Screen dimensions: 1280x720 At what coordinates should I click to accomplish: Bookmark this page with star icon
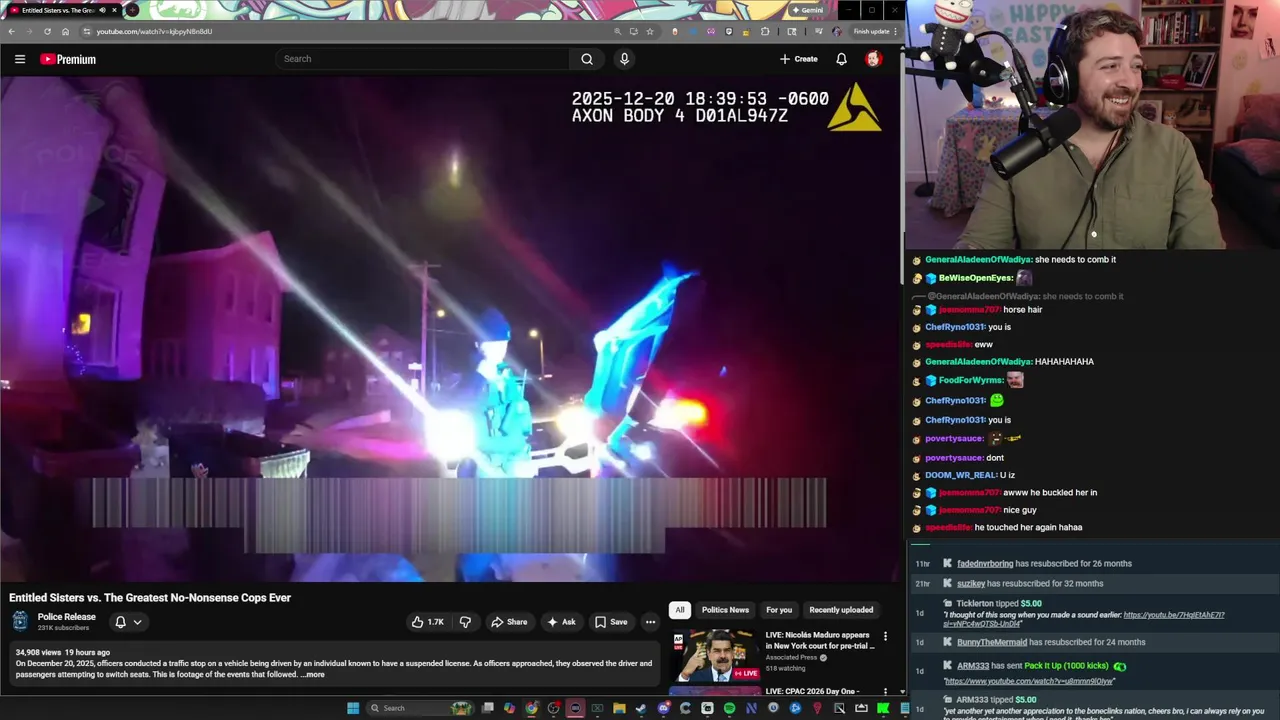(x=650, y=31)
